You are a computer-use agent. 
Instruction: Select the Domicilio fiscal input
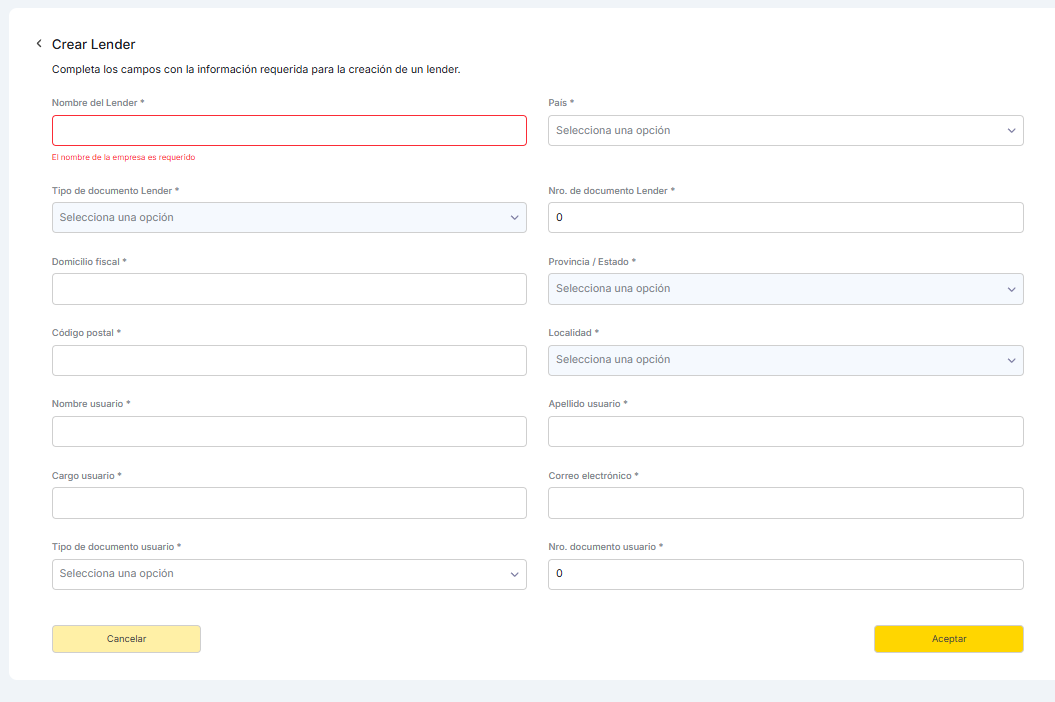(288, 289)
